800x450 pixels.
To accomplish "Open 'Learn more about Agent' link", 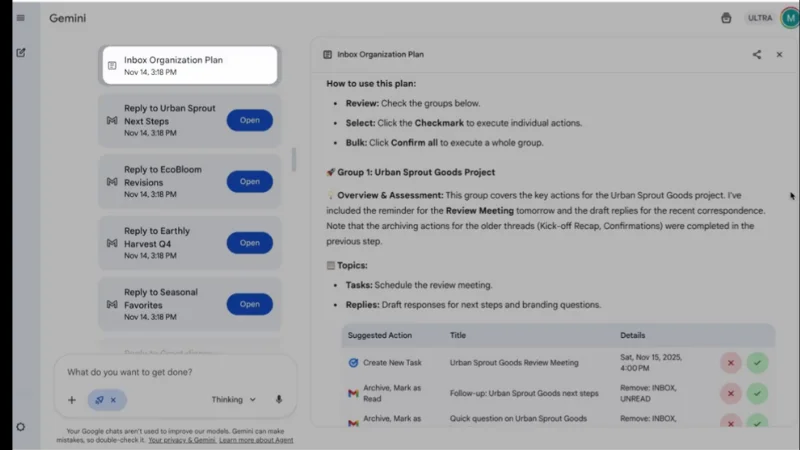I will click(x=256, y=440).
